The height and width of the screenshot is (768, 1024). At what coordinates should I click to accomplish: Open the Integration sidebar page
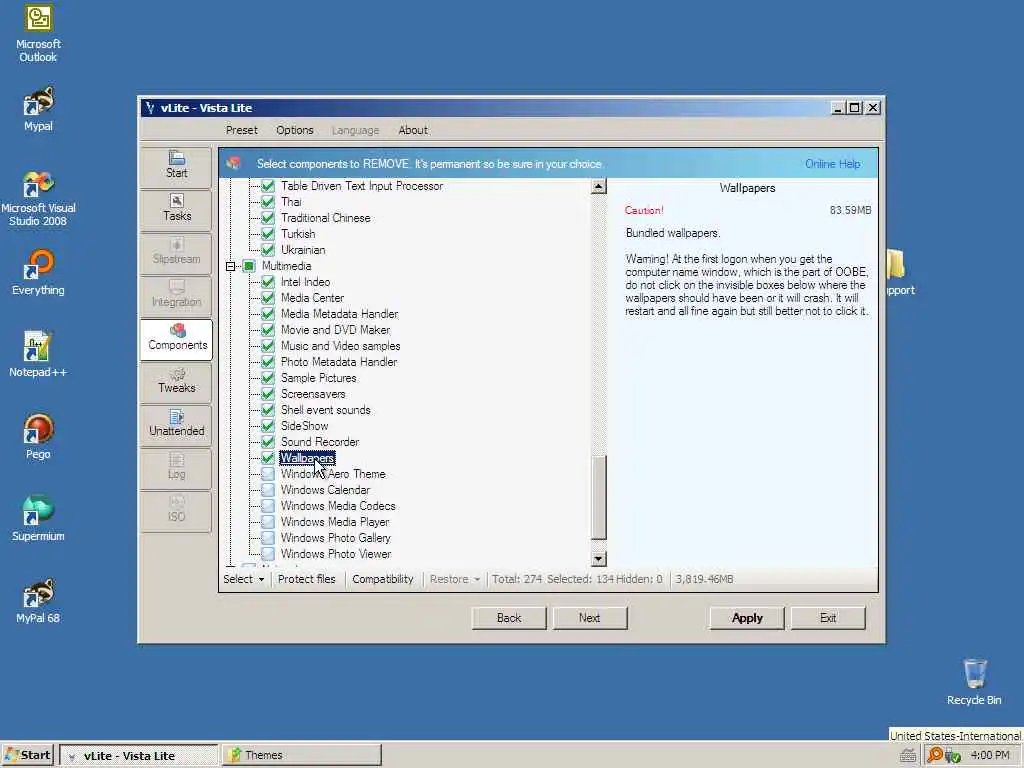176,296
